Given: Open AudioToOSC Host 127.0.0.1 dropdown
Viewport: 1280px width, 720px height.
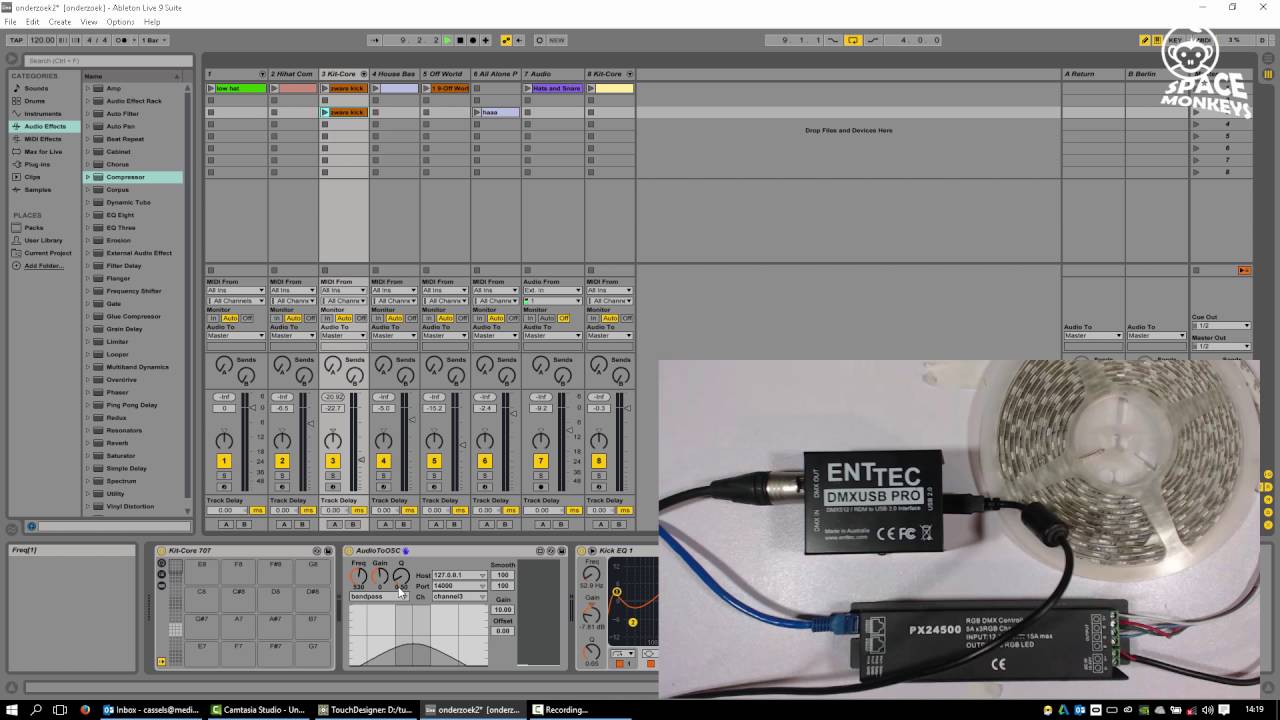Looking at the screenshot, I should (459, 575).
